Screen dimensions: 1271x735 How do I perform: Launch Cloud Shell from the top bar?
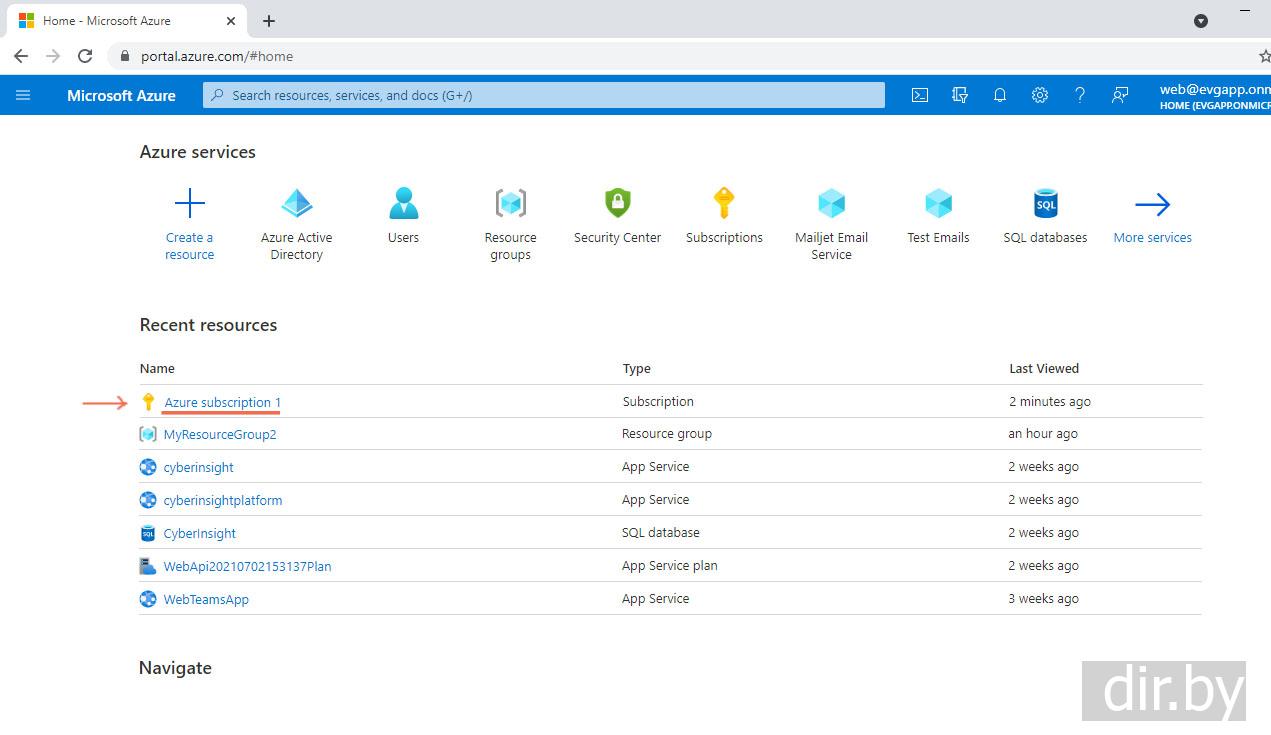tap(920, 95)
